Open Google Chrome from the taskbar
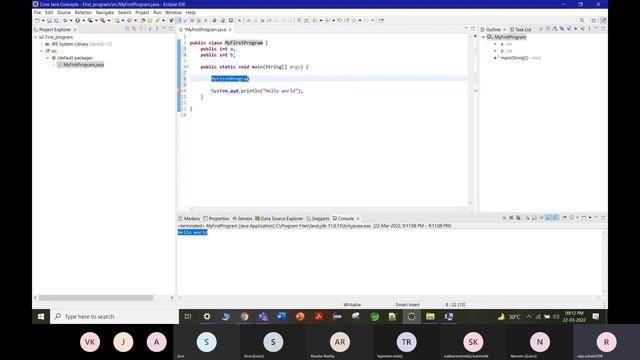640x360 pixels. coord(244,316)
